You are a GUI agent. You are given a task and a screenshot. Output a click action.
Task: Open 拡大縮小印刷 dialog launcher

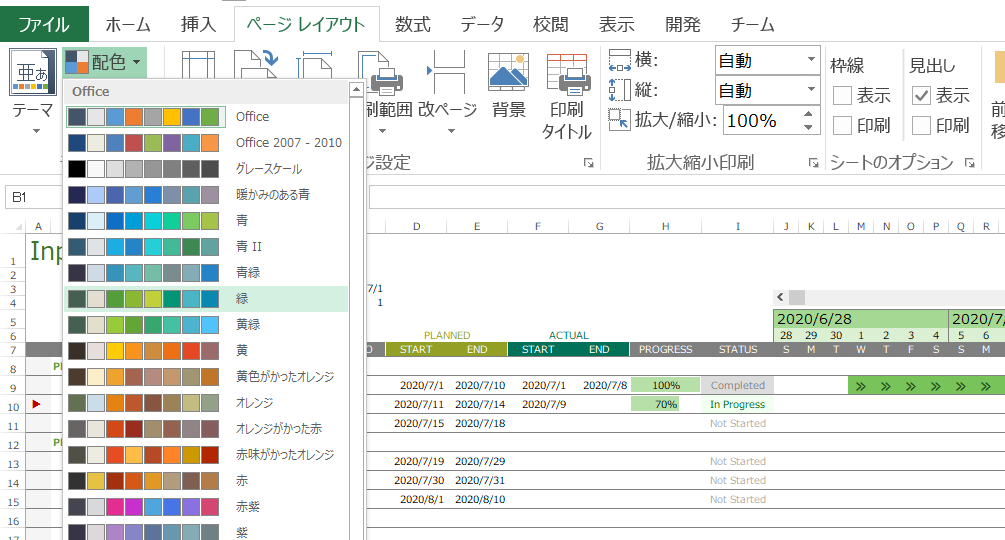click(x=813, y=163)
